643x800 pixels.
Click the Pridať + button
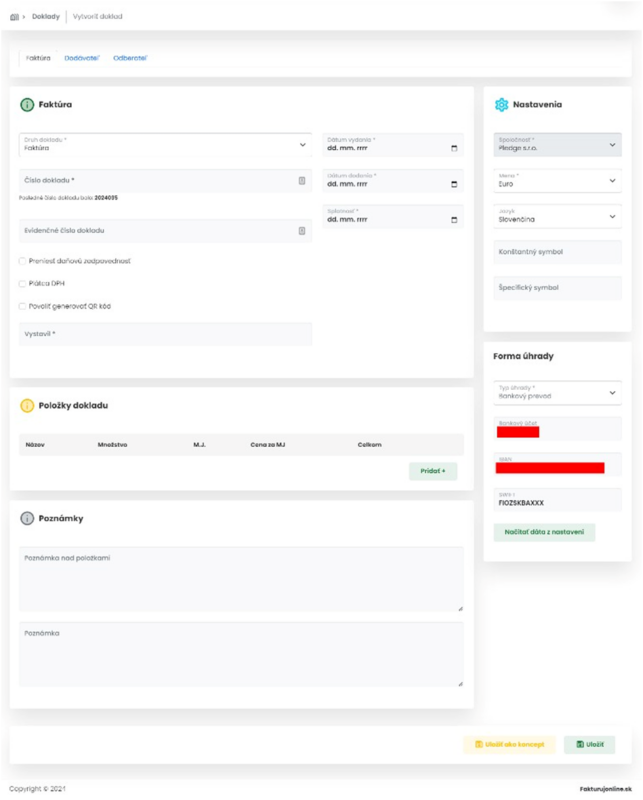[433, 471]
